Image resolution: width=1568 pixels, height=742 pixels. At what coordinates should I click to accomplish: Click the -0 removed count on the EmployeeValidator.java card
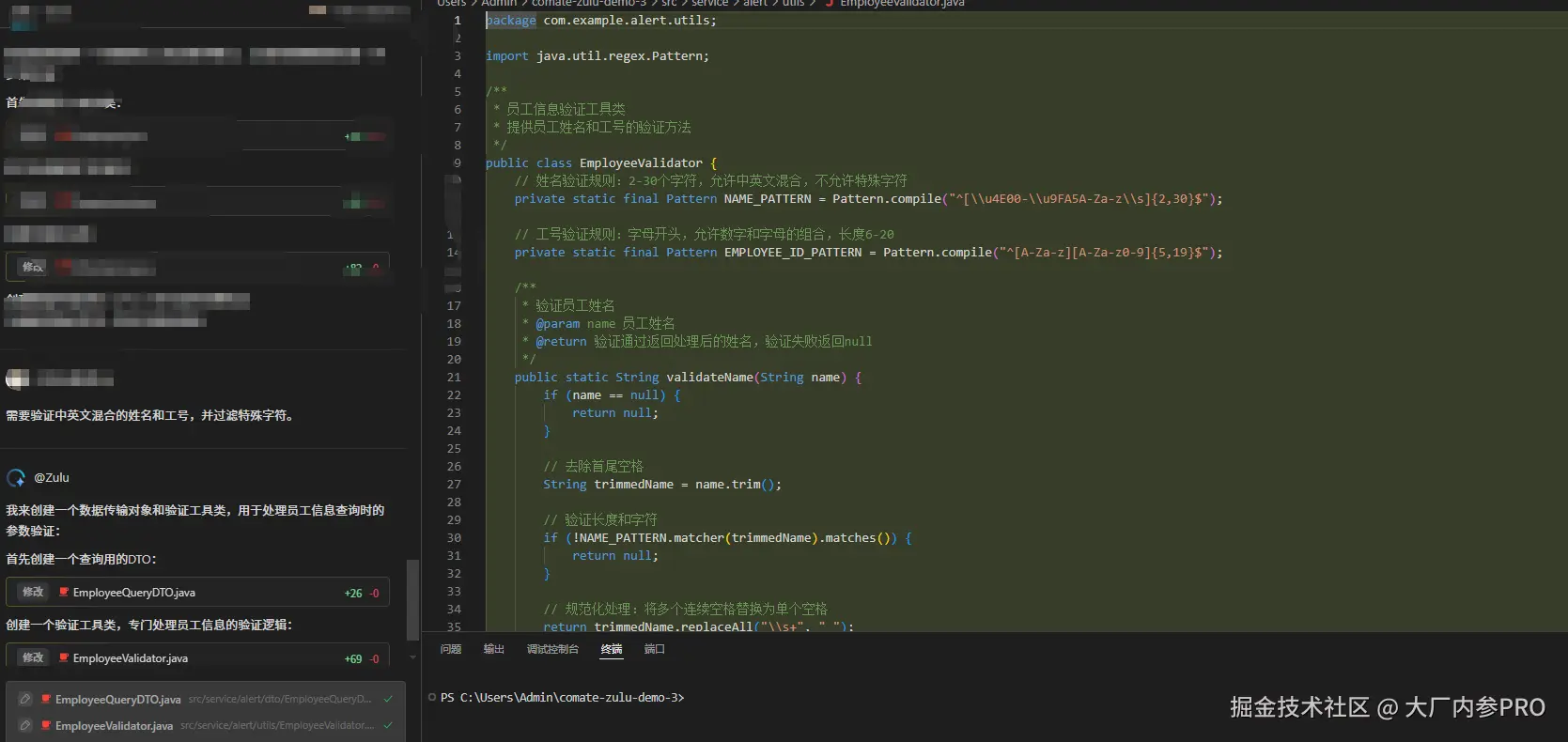click(374, 659)
